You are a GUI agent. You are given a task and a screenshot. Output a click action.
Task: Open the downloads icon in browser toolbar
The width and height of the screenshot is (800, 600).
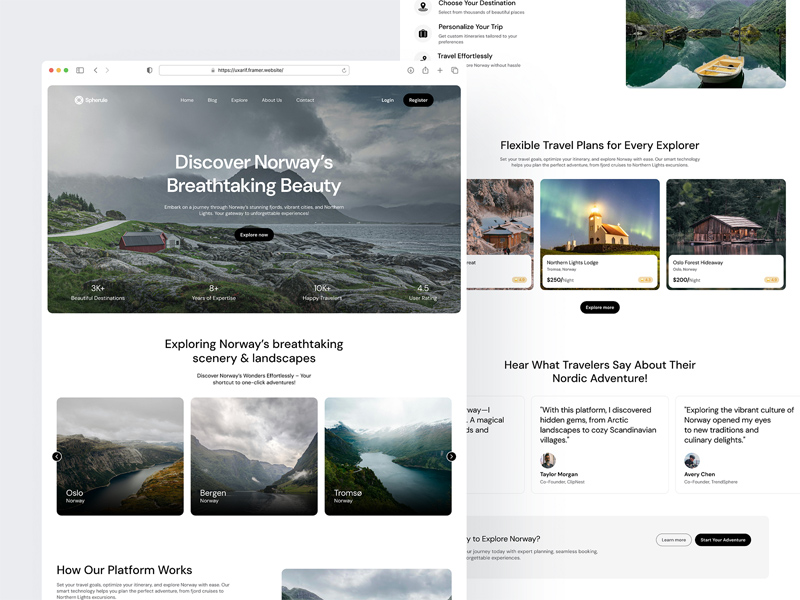coord(411,70)
